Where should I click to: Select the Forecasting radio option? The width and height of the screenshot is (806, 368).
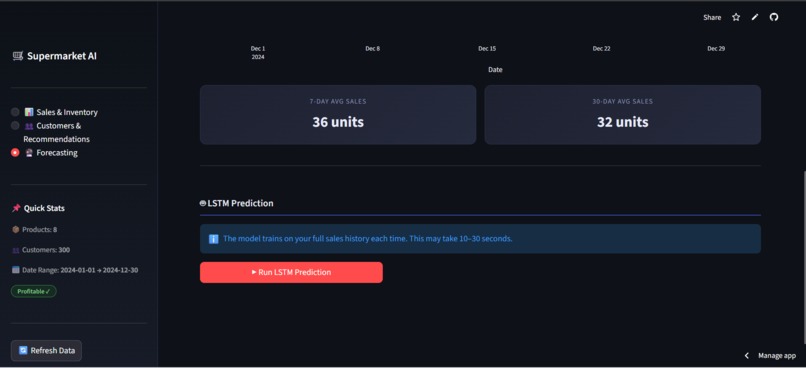tap(15, 153)
